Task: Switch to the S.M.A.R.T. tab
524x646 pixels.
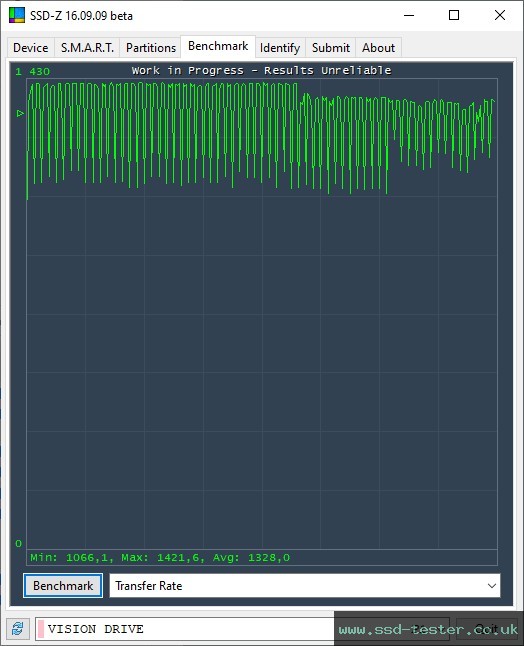Action: pyautogui.click(x=87, y=48)
